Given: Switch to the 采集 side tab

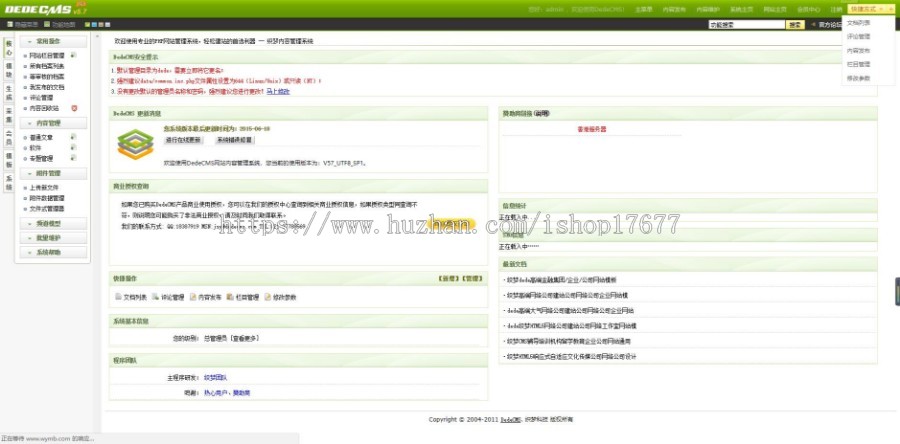Looking at the screenshot, I should click(9, 115).
